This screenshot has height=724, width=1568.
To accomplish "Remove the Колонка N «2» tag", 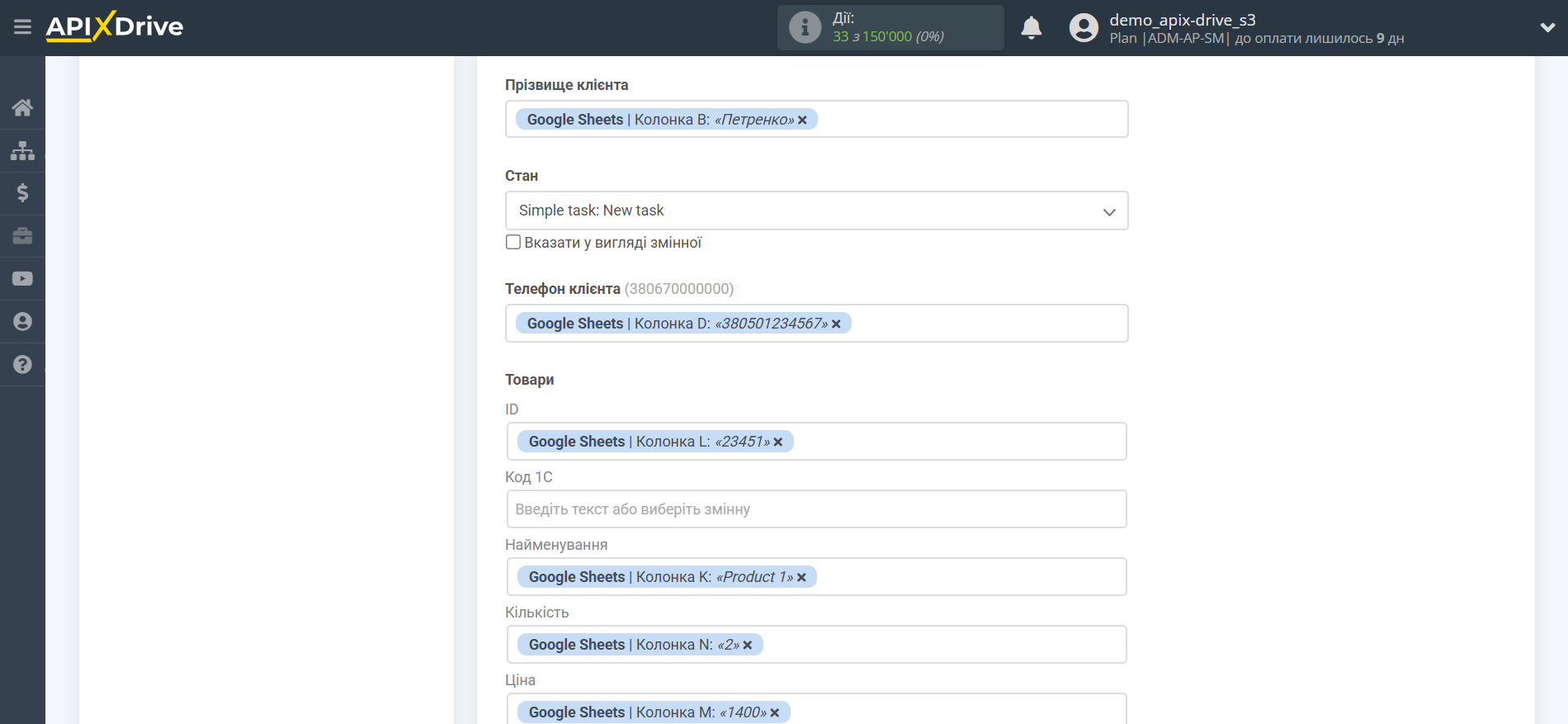I will (747, 645).
